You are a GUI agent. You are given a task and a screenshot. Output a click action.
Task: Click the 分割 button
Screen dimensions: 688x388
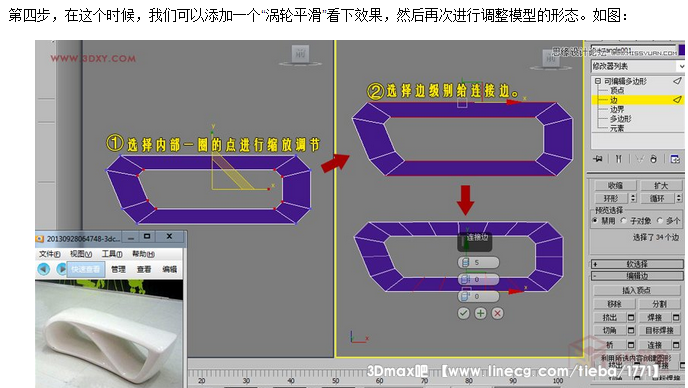coord(659,304)
